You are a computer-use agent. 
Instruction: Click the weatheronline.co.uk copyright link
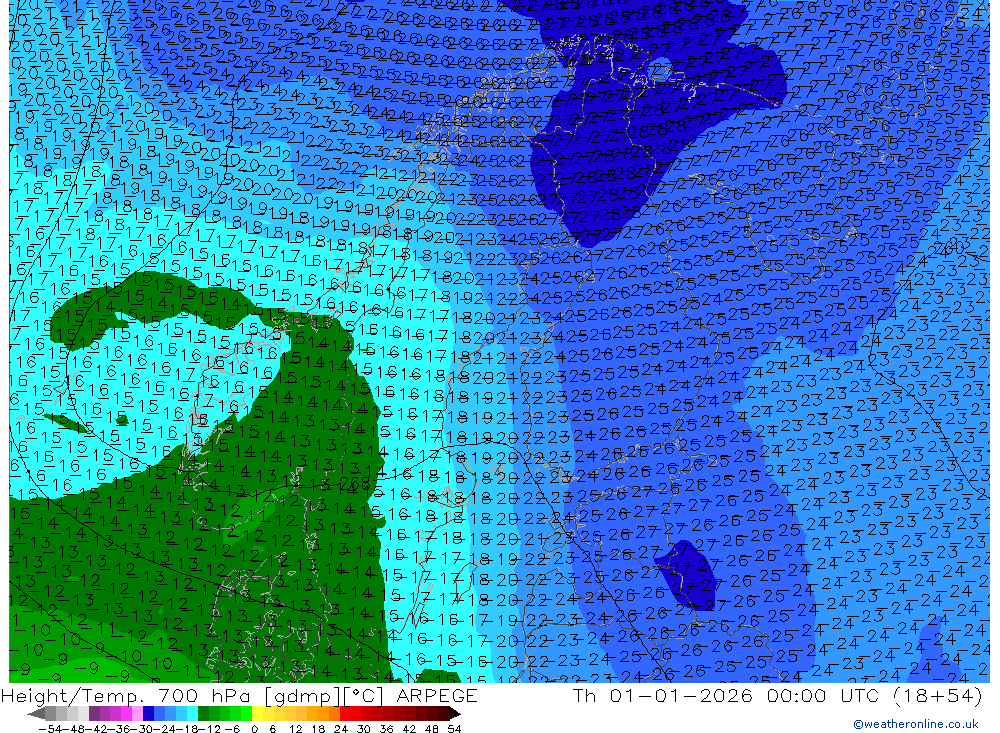pos(915,724)
